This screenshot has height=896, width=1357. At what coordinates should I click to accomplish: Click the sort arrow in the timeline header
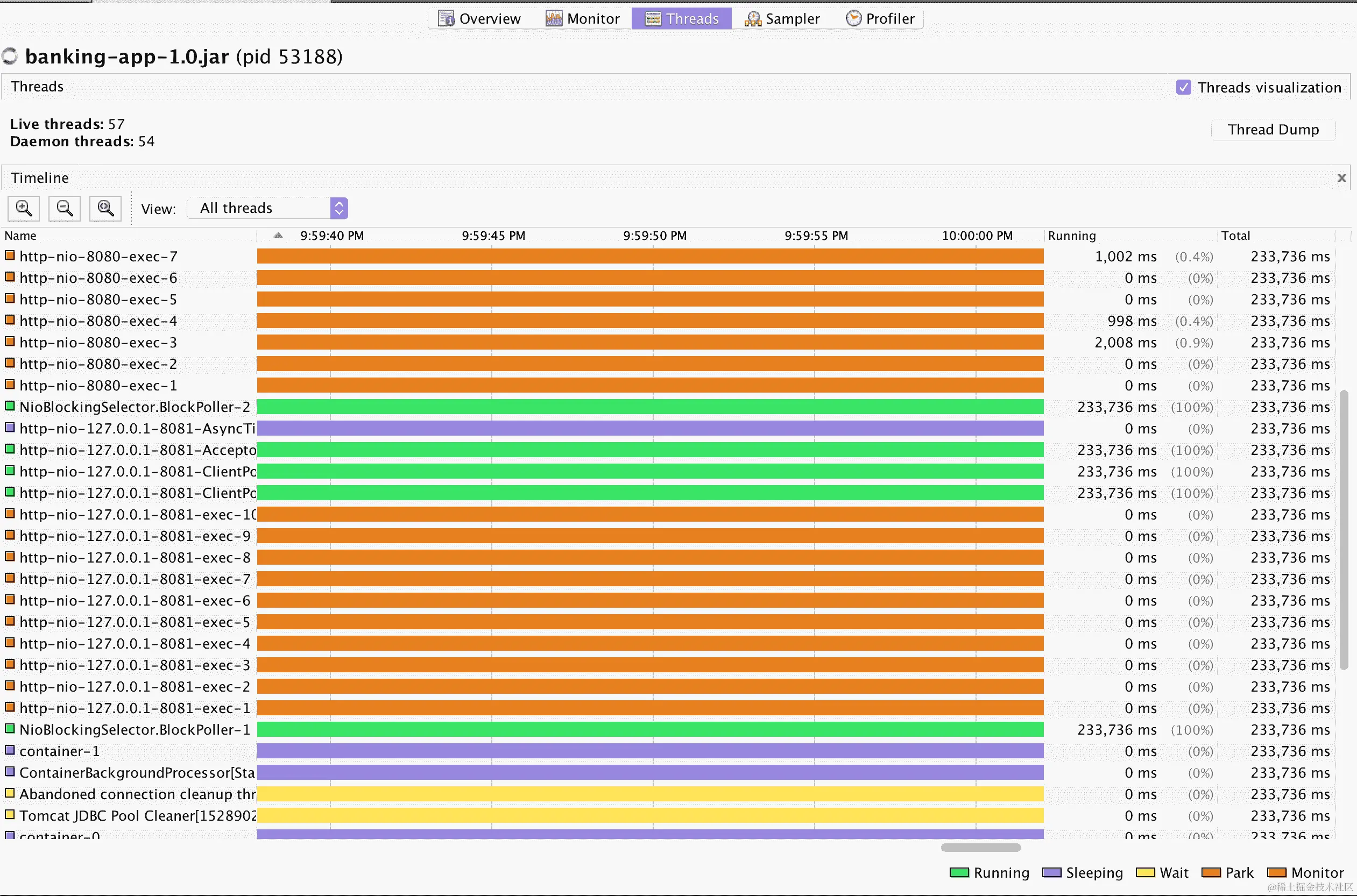point(278,236)
